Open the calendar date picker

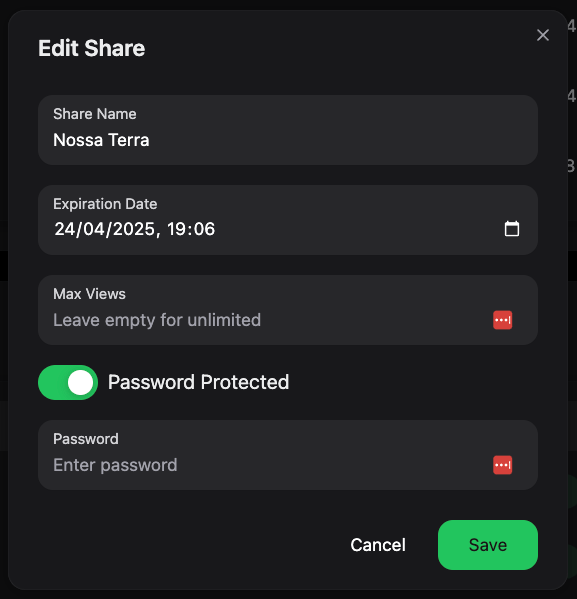(x=512, y=229)
